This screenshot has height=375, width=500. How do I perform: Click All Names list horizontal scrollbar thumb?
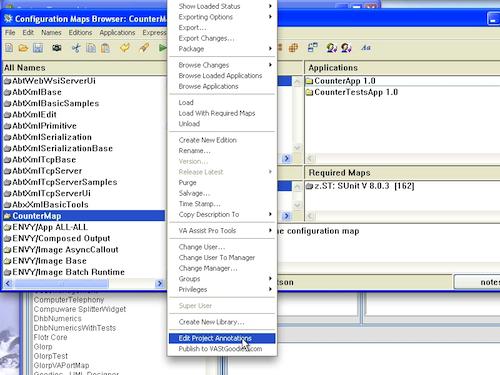tap(61, 283)
